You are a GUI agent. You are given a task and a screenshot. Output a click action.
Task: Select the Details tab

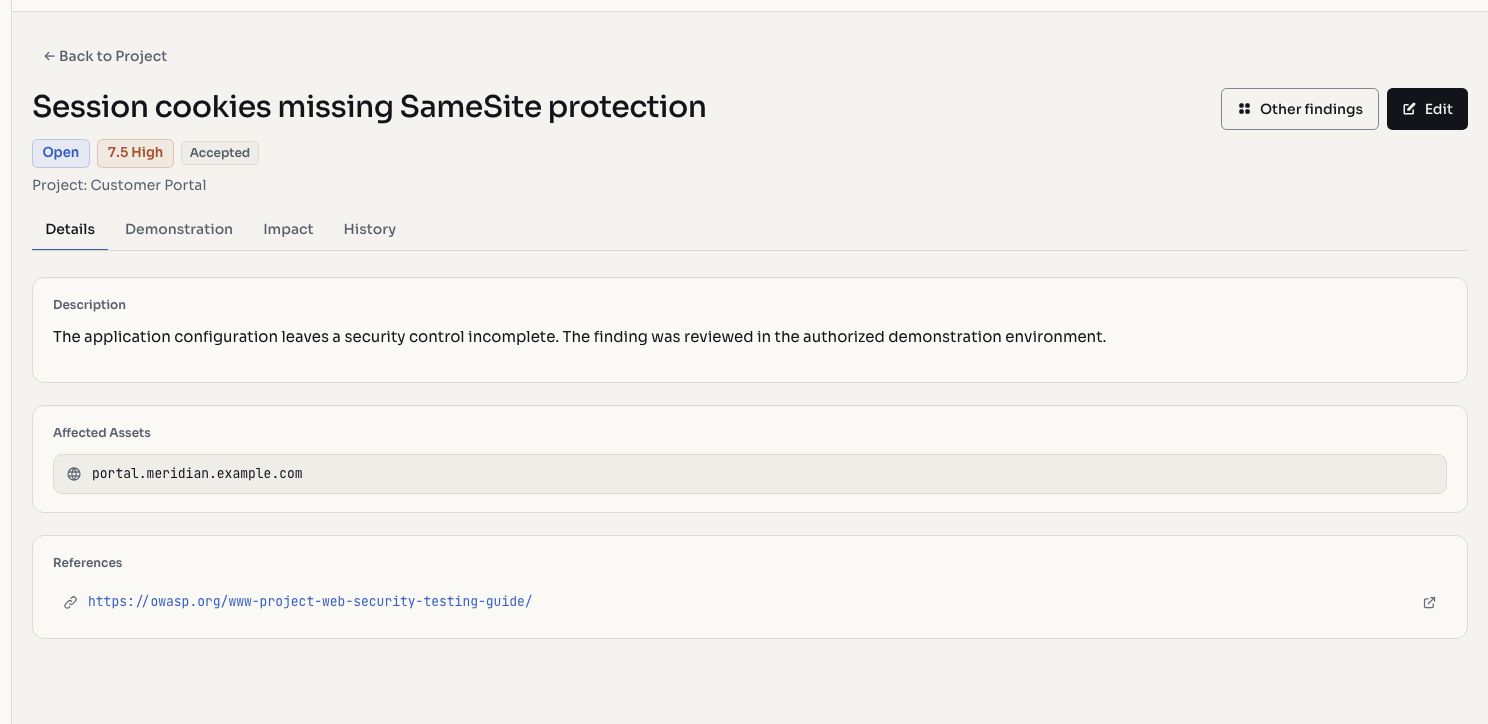70,229
